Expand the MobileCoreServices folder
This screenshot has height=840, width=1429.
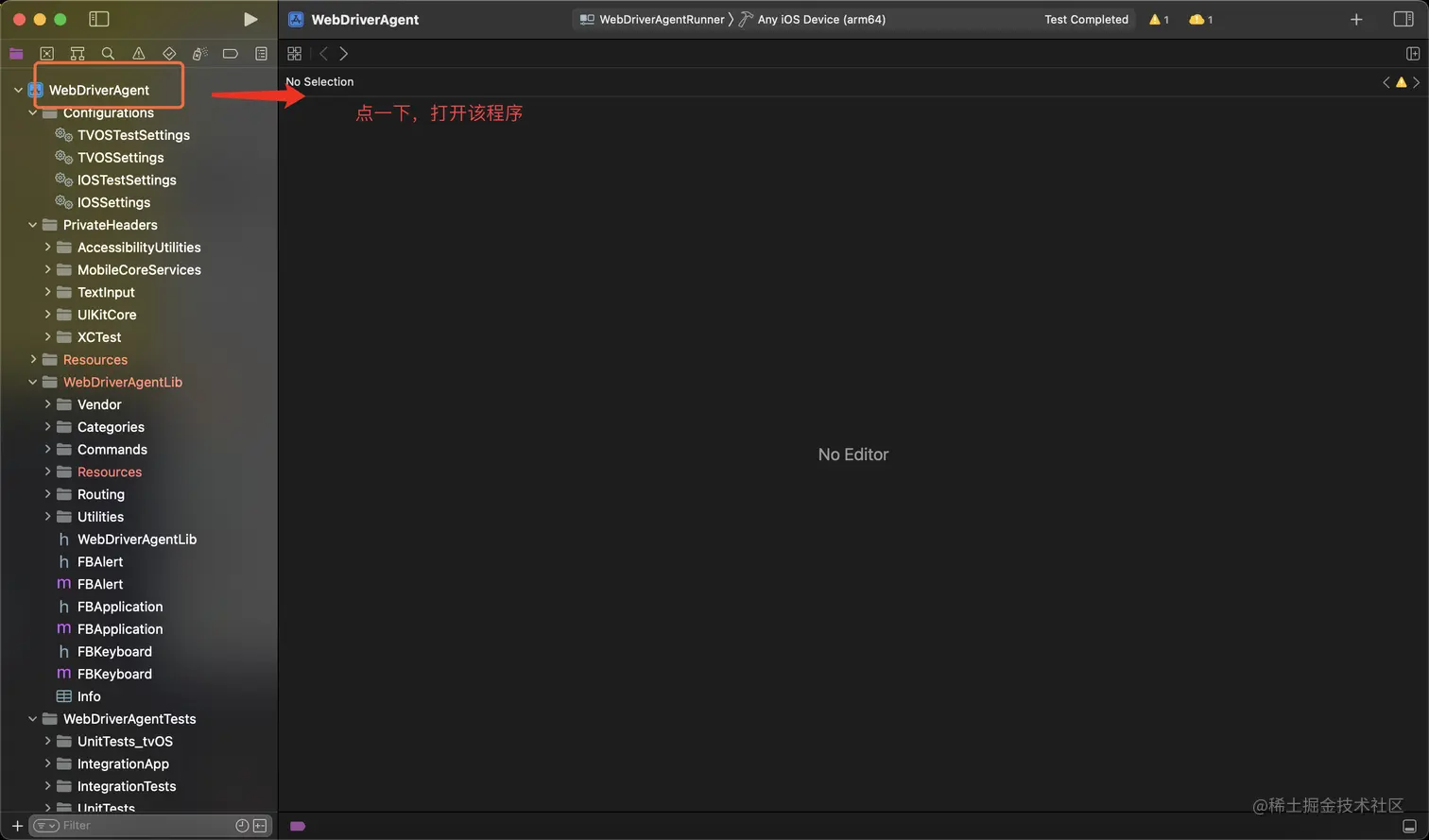[x=47, y=269]
